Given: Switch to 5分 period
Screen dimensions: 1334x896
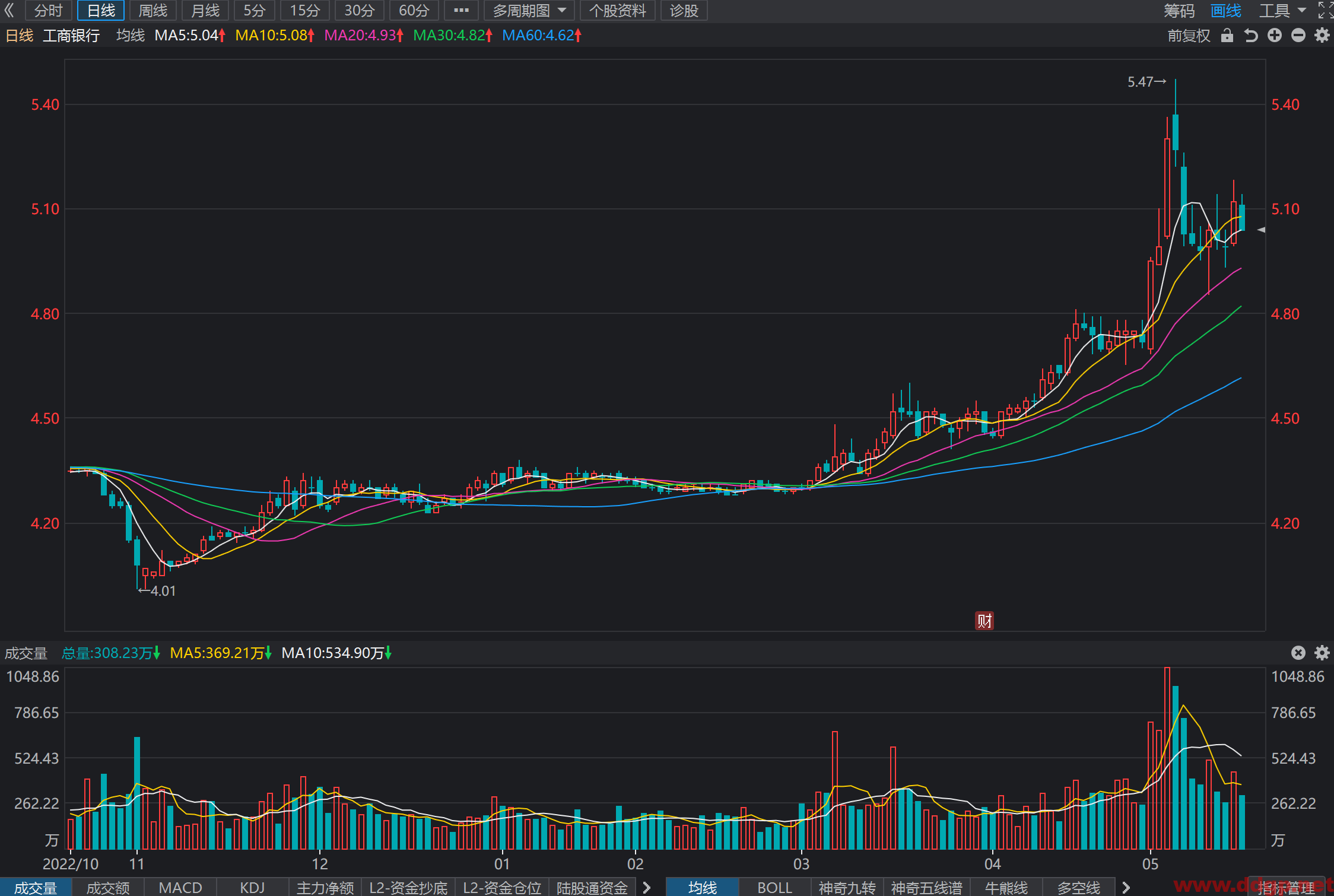Looking at the screenshot, I should pos(255,10).
